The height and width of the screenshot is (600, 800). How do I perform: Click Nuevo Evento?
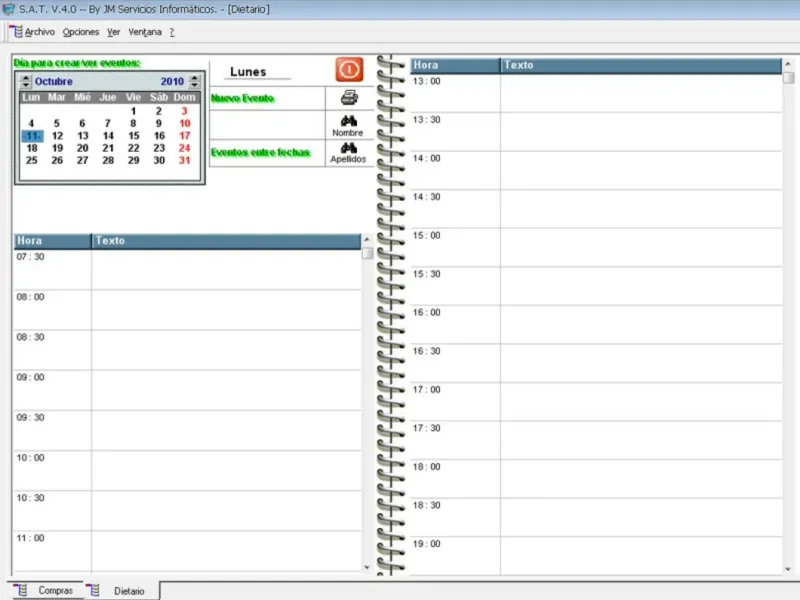click(242, 98)
